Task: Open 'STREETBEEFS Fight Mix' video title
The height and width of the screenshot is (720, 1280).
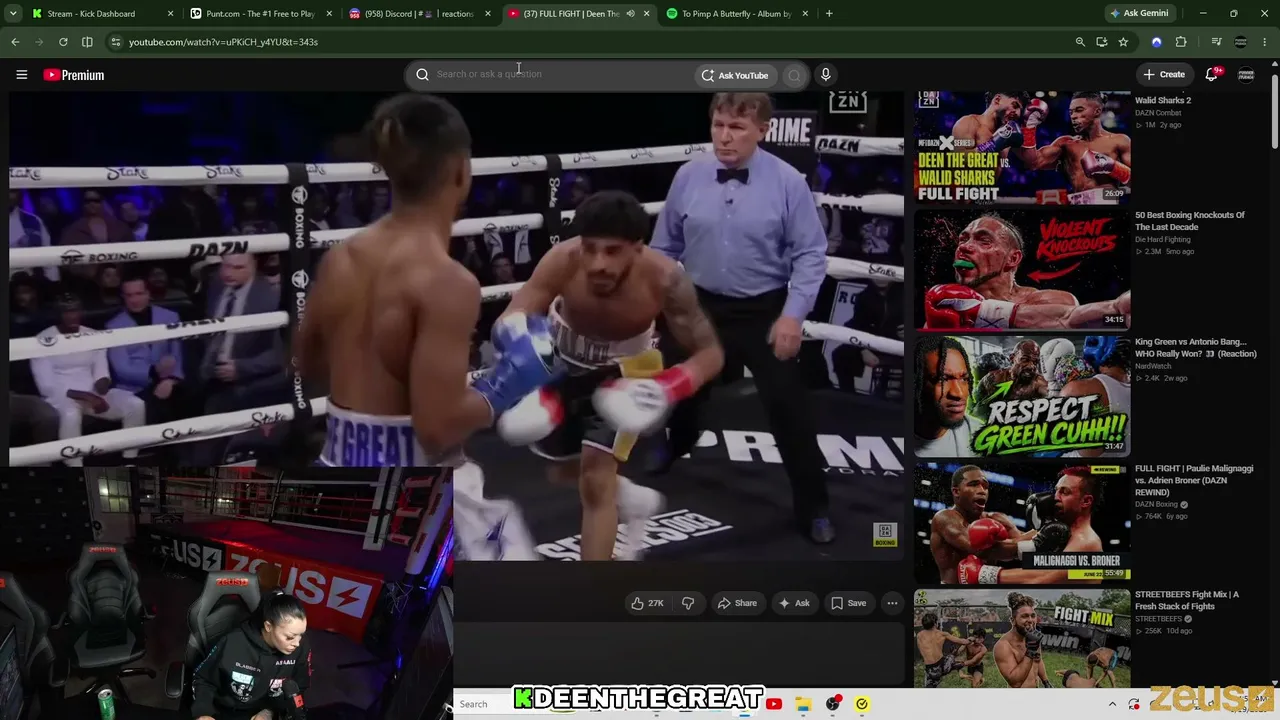Action: coord(1187,600)
